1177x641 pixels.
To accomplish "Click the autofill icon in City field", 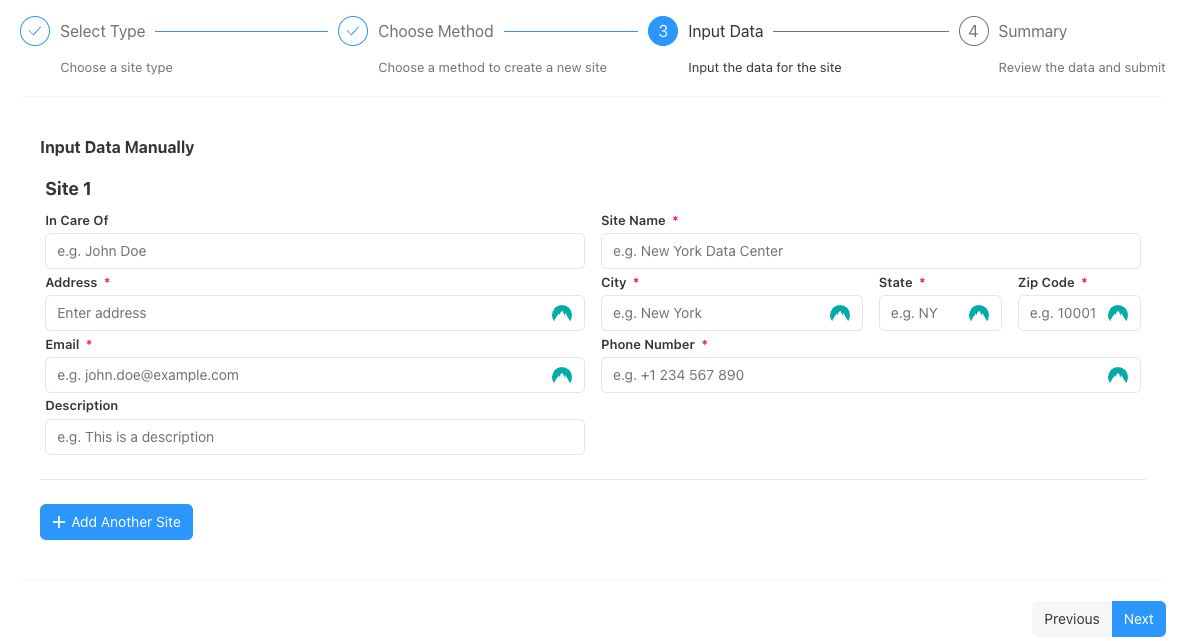I will (x=840, y=313).
